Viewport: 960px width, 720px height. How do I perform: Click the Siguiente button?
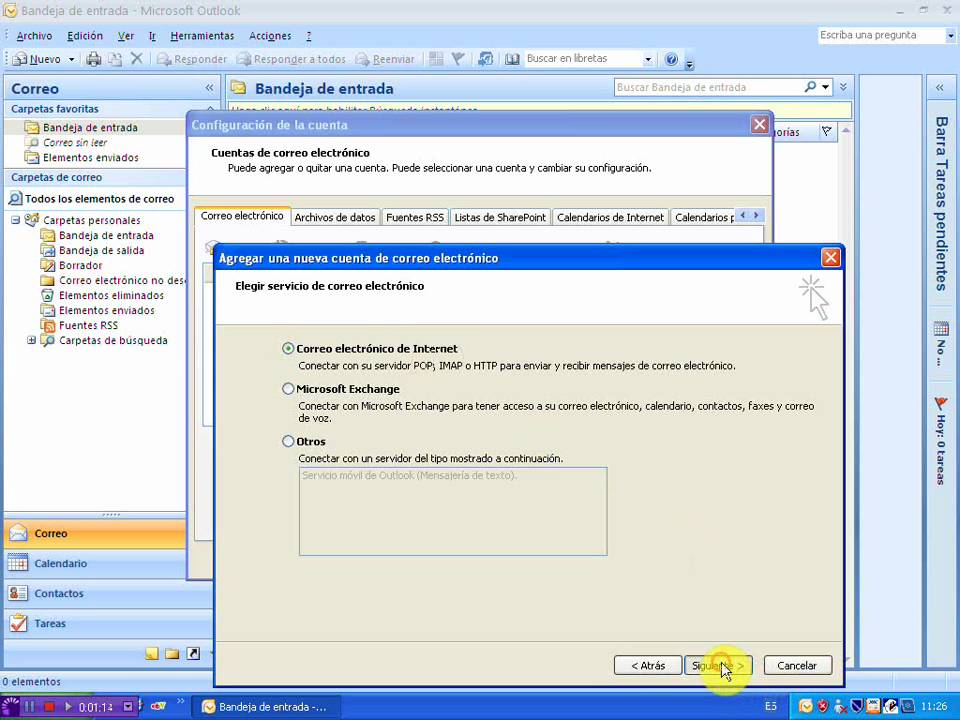point(718,666)
